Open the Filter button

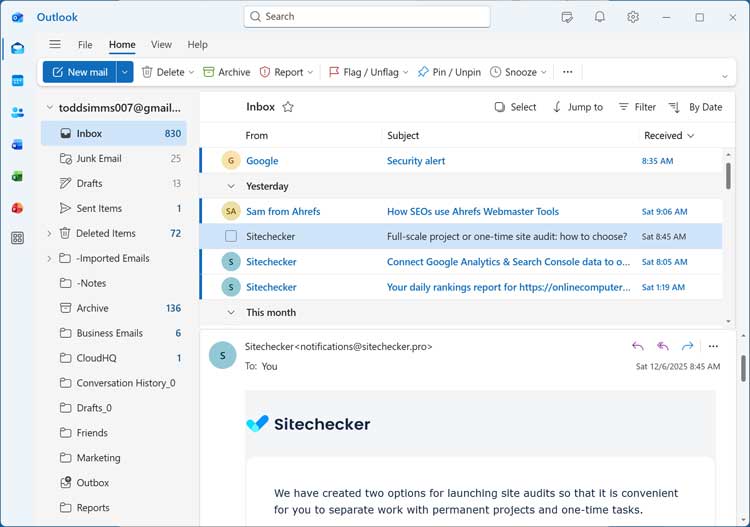[x=637, y=107]
